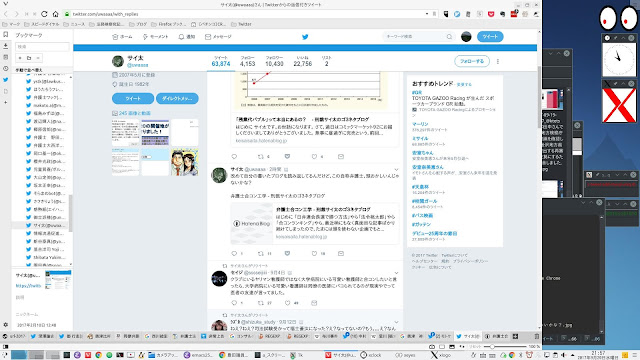The height and width of the screenshot is (360, 640).
Task: Go back with the browser back arrow
Action: click(x=6, y=14)
